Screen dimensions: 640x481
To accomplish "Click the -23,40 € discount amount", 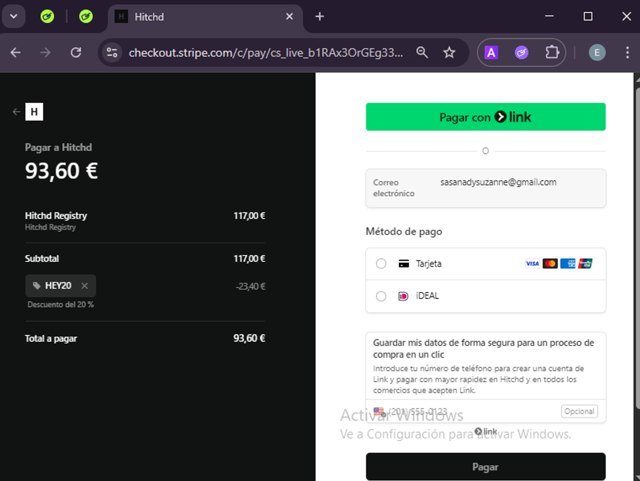I will pos(251,286).
